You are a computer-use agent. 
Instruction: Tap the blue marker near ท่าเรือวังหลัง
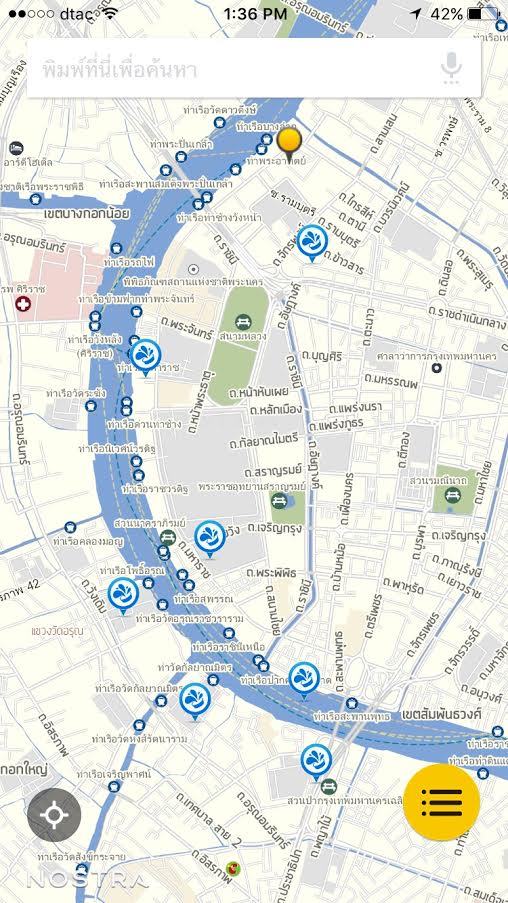(145, 358)
